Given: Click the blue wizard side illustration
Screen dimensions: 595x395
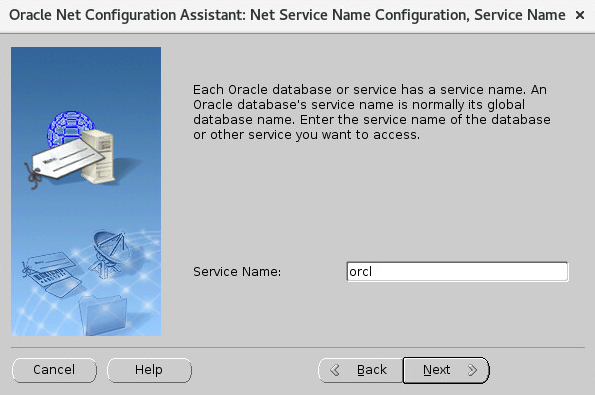Looking at the screenshot, I should (86, 191).
